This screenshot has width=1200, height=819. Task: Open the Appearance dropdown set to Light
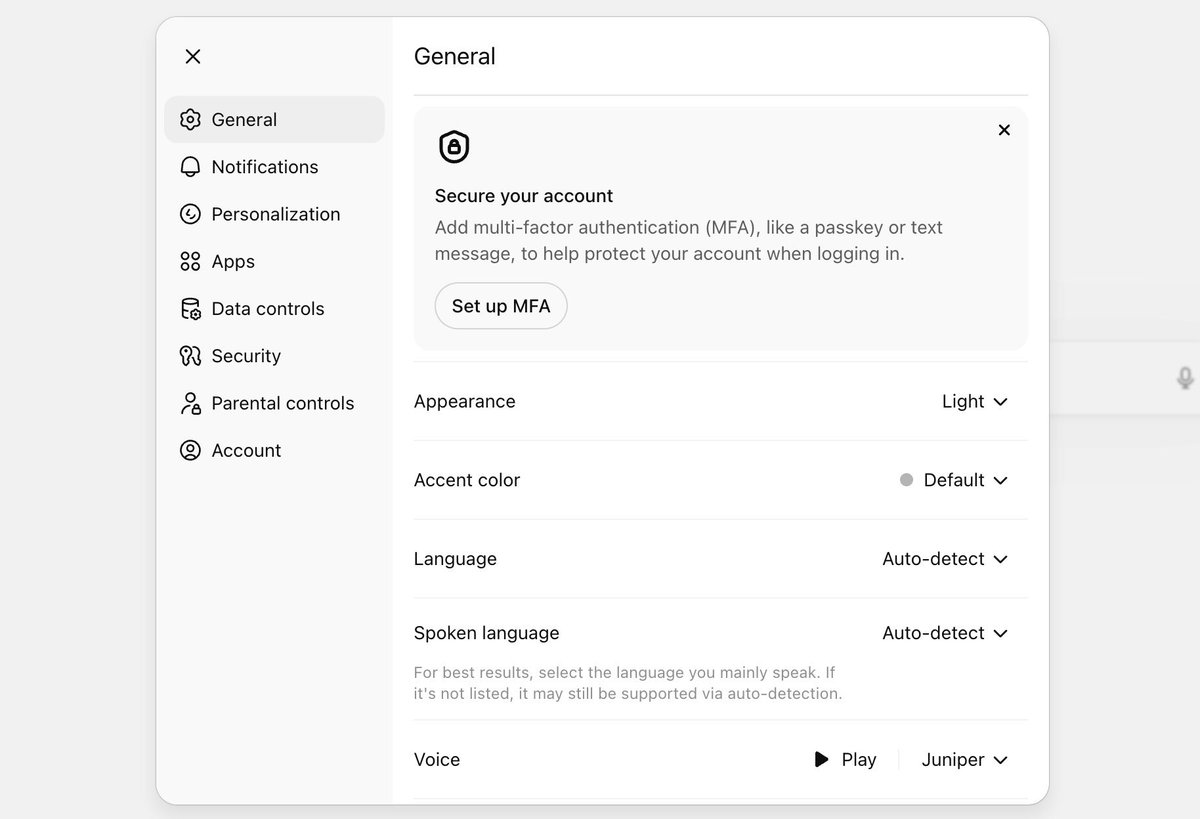pyautogui.click(x=975, y=401)
